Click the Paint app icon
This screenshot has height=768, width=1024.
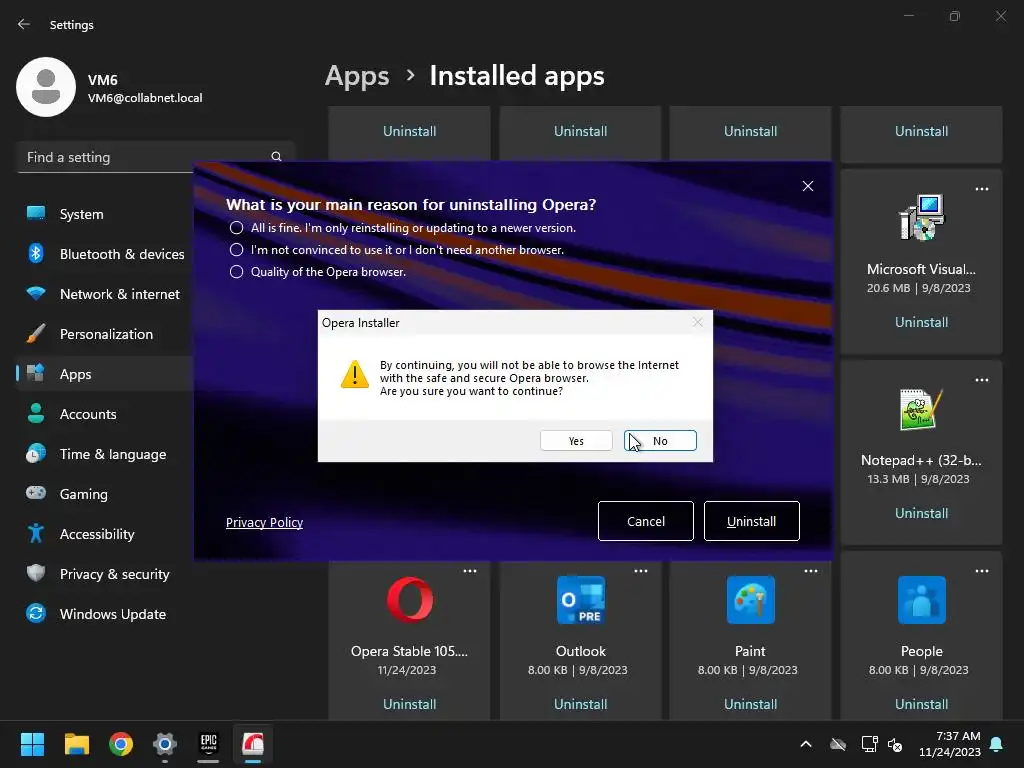[x=750, y=600]
